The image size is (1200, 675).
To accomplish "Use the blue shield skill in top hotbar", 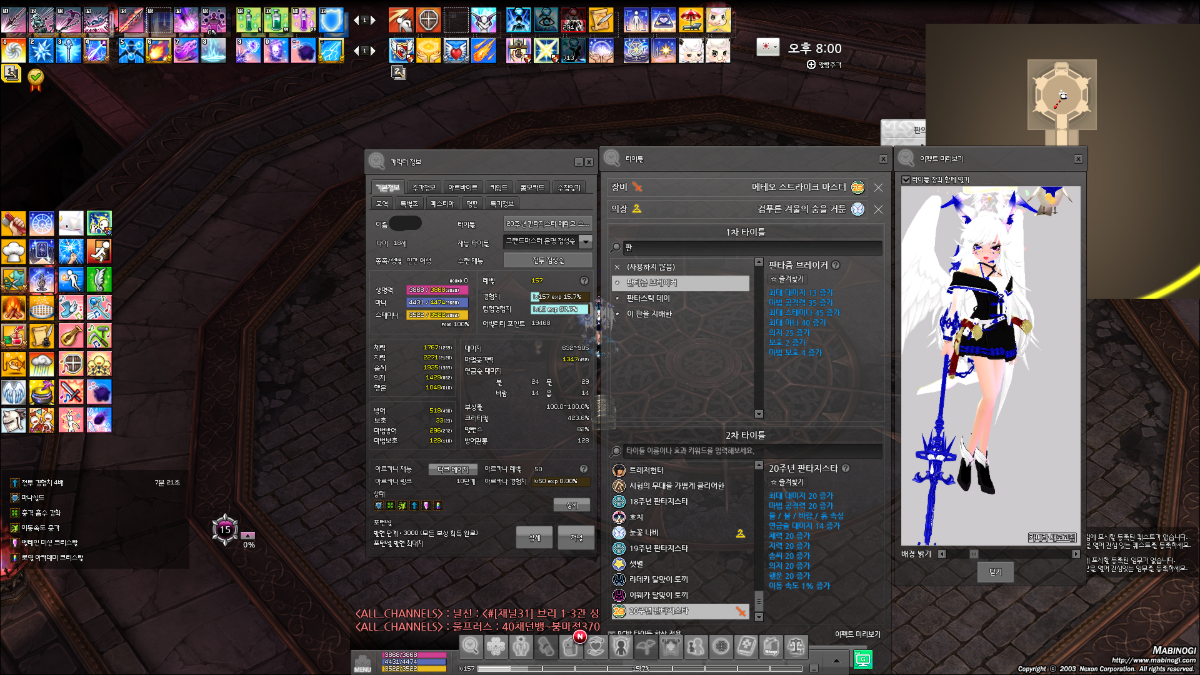I will click(x=331, y=19).
